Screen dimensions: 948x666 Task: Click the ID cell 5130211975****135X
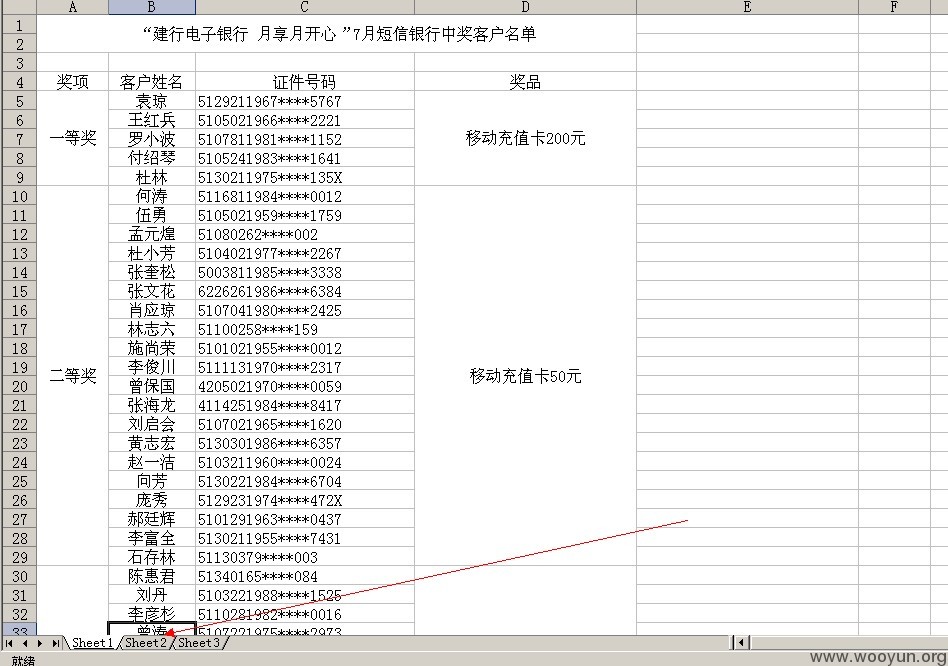pos(305,177)
